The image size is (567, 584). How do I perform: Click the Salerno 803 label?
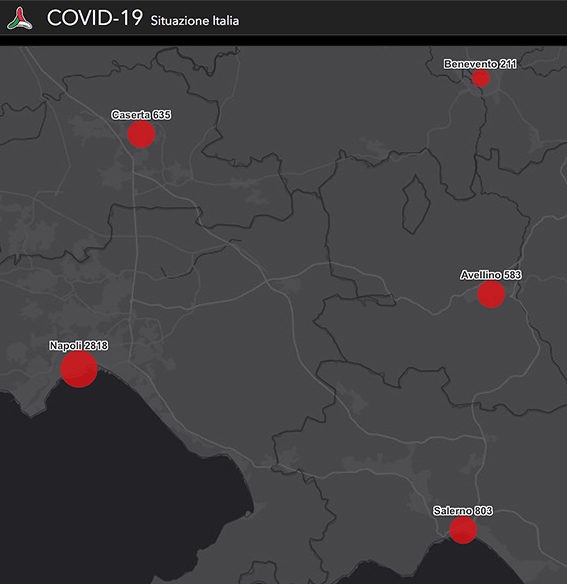463,511
